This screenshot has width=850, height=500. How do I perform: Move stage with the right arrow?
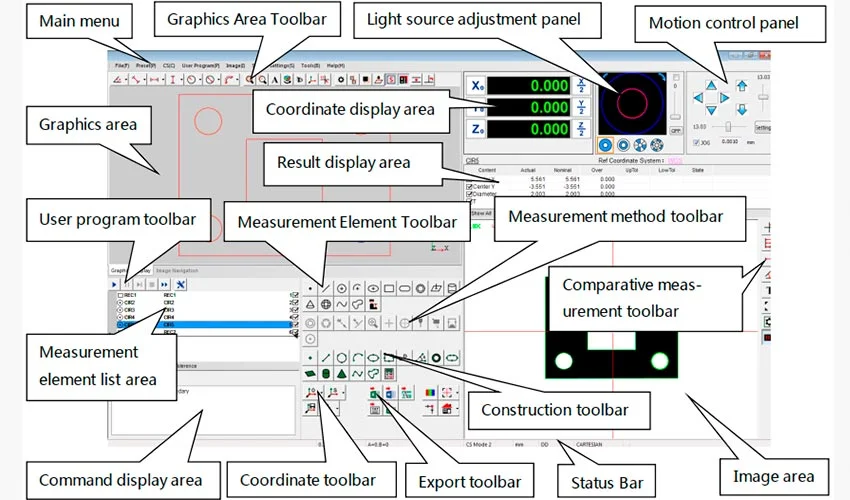click(724, 98)
